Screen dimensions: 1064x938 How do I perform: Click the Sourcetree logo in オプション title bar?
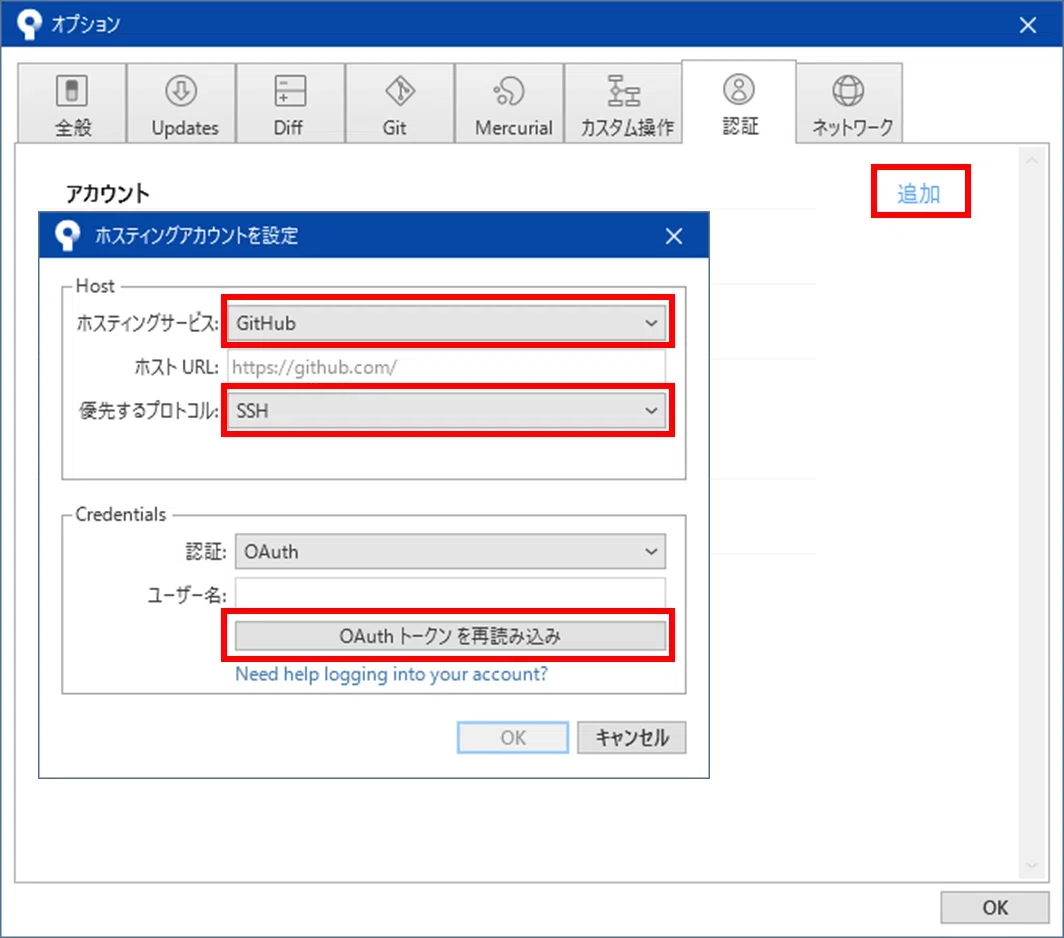[29, 24]
